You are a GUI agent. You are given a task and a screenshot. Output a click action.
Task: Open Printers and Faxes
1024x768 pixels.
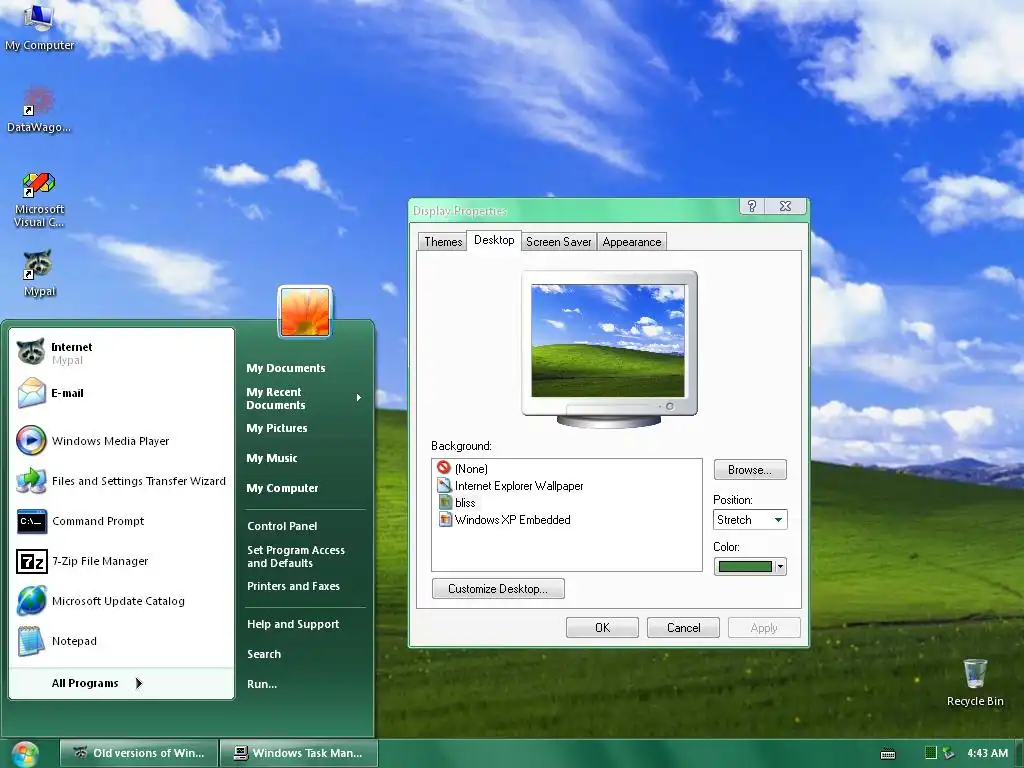293,586
